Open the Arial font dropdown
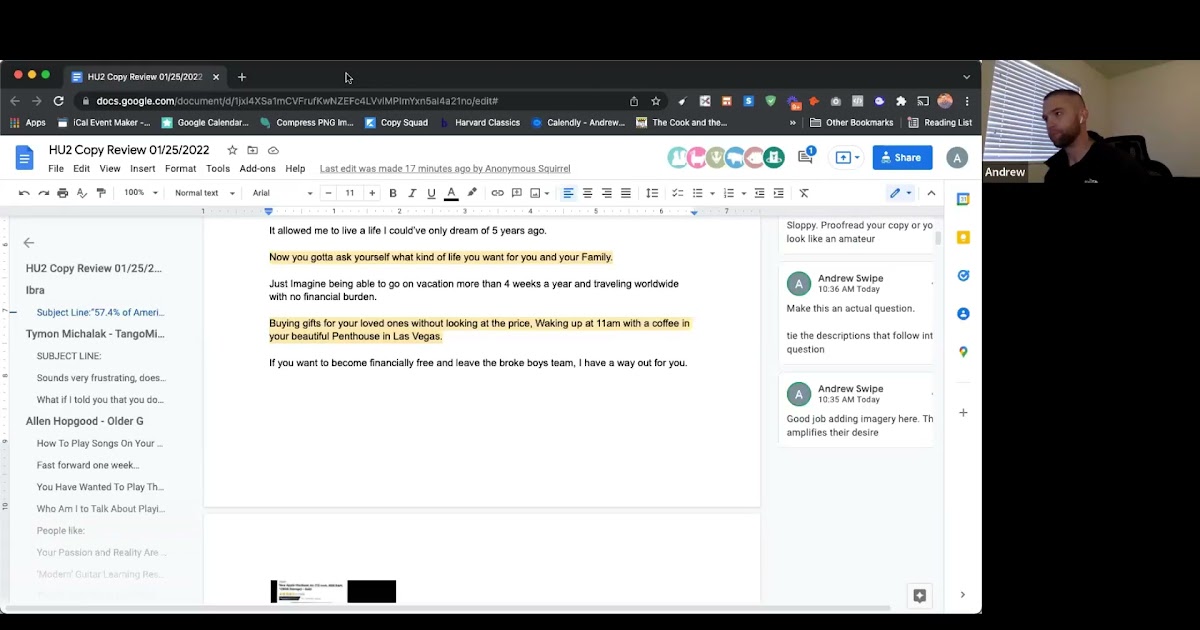The width and height of the screenshot is (1200, 630). point(282,193)
